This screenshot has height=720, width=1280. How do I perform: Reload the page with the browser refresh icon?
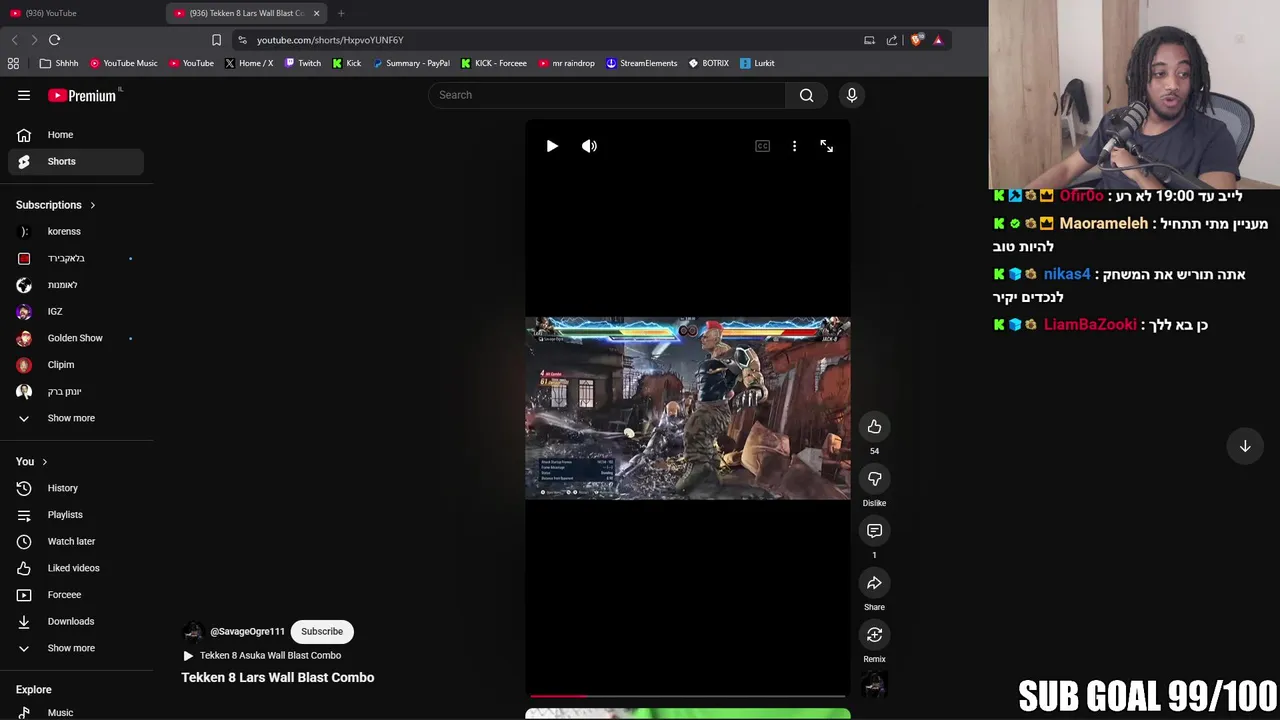54,40
